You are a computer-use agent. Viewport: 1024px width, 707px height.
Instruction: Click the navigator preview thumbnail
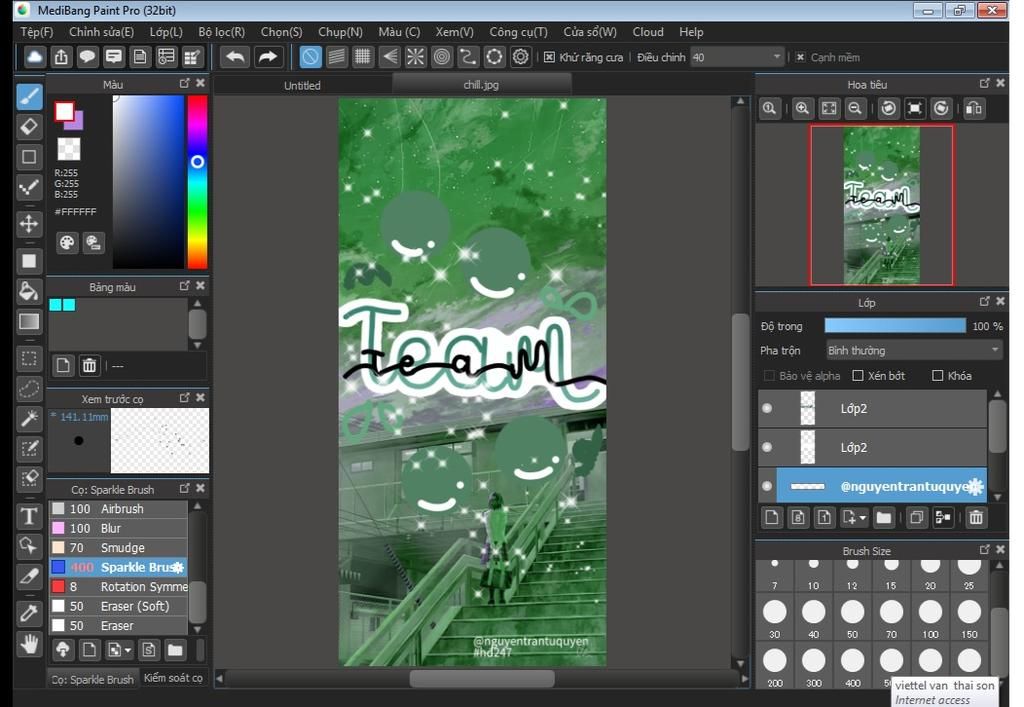tap(882, 206)
